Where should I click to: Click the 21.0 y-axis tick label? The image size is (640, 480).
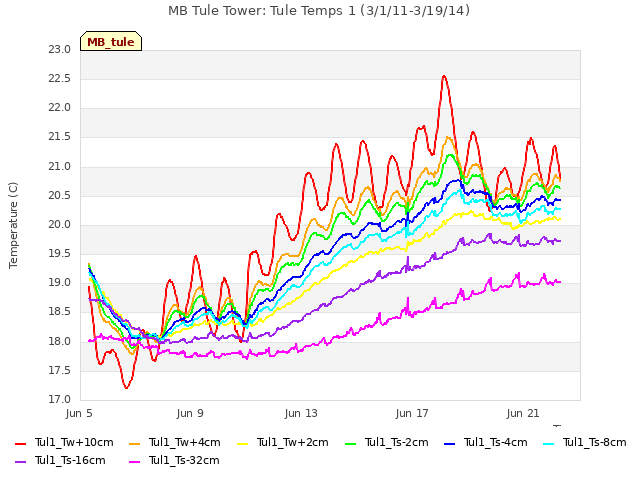(60, 167)
